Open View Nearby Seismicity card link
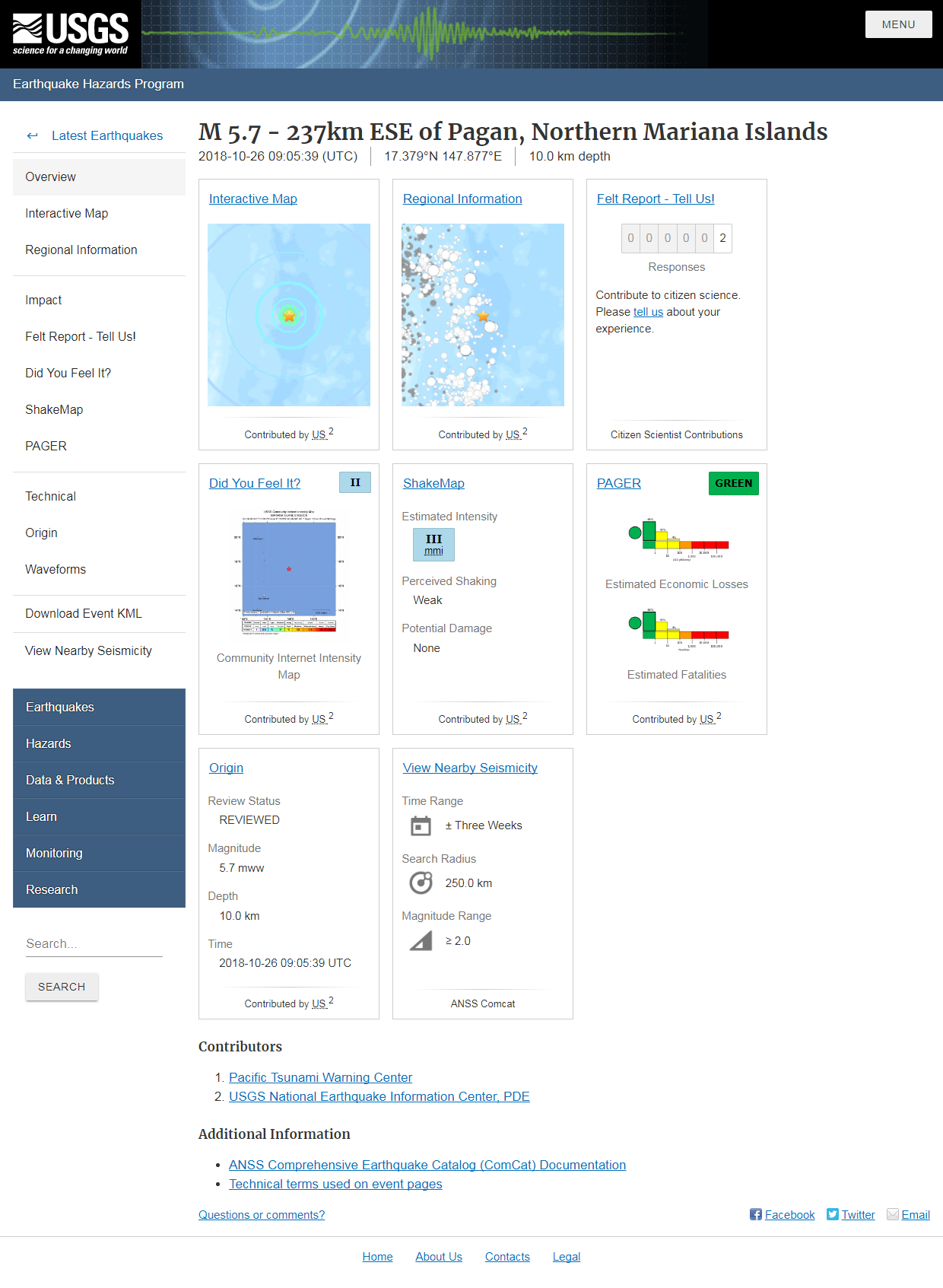This screenshot has height=1288, width=943. (470, 768)
